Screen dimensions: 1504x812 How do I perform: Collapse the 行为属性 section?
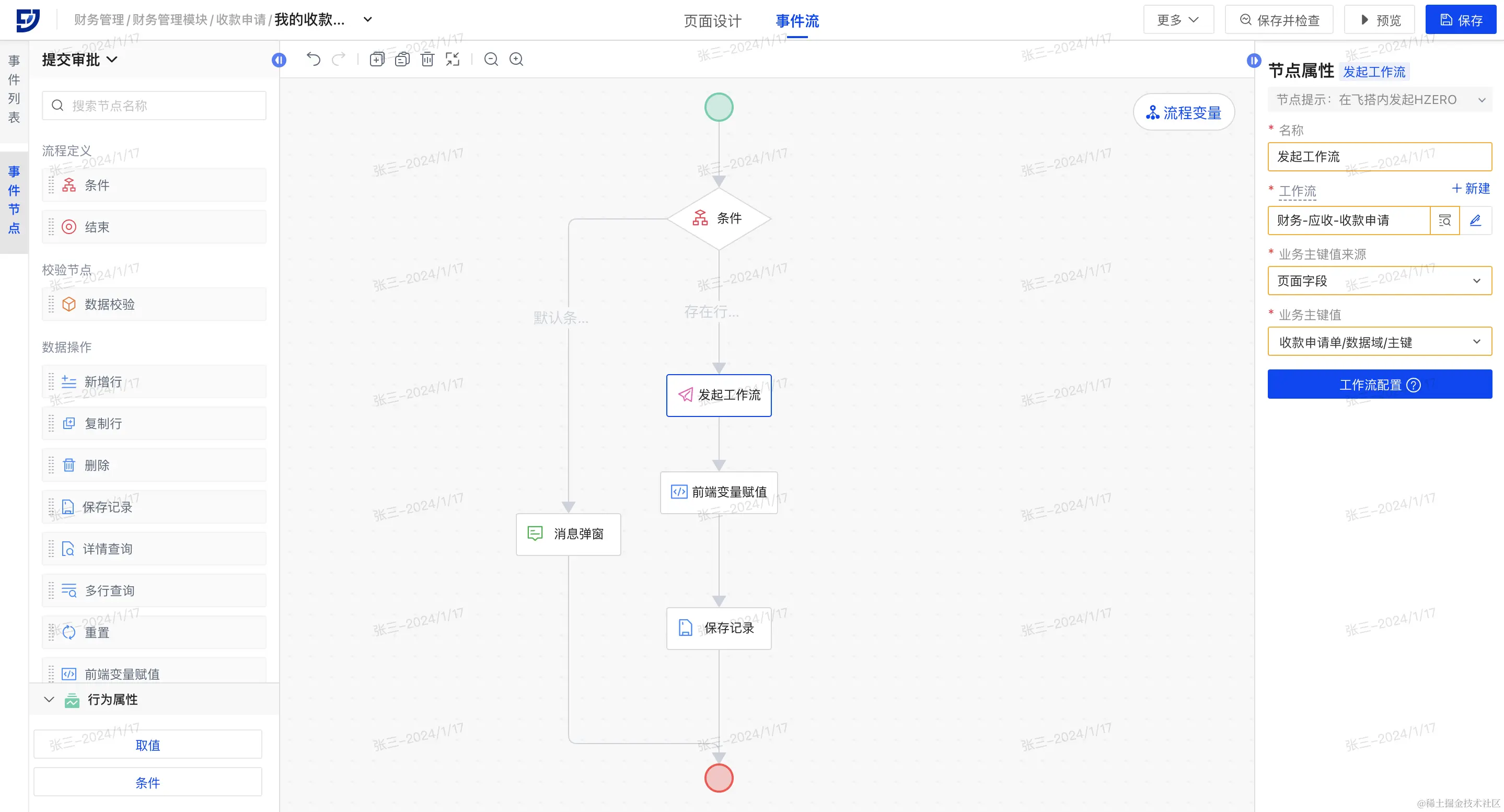49,699
